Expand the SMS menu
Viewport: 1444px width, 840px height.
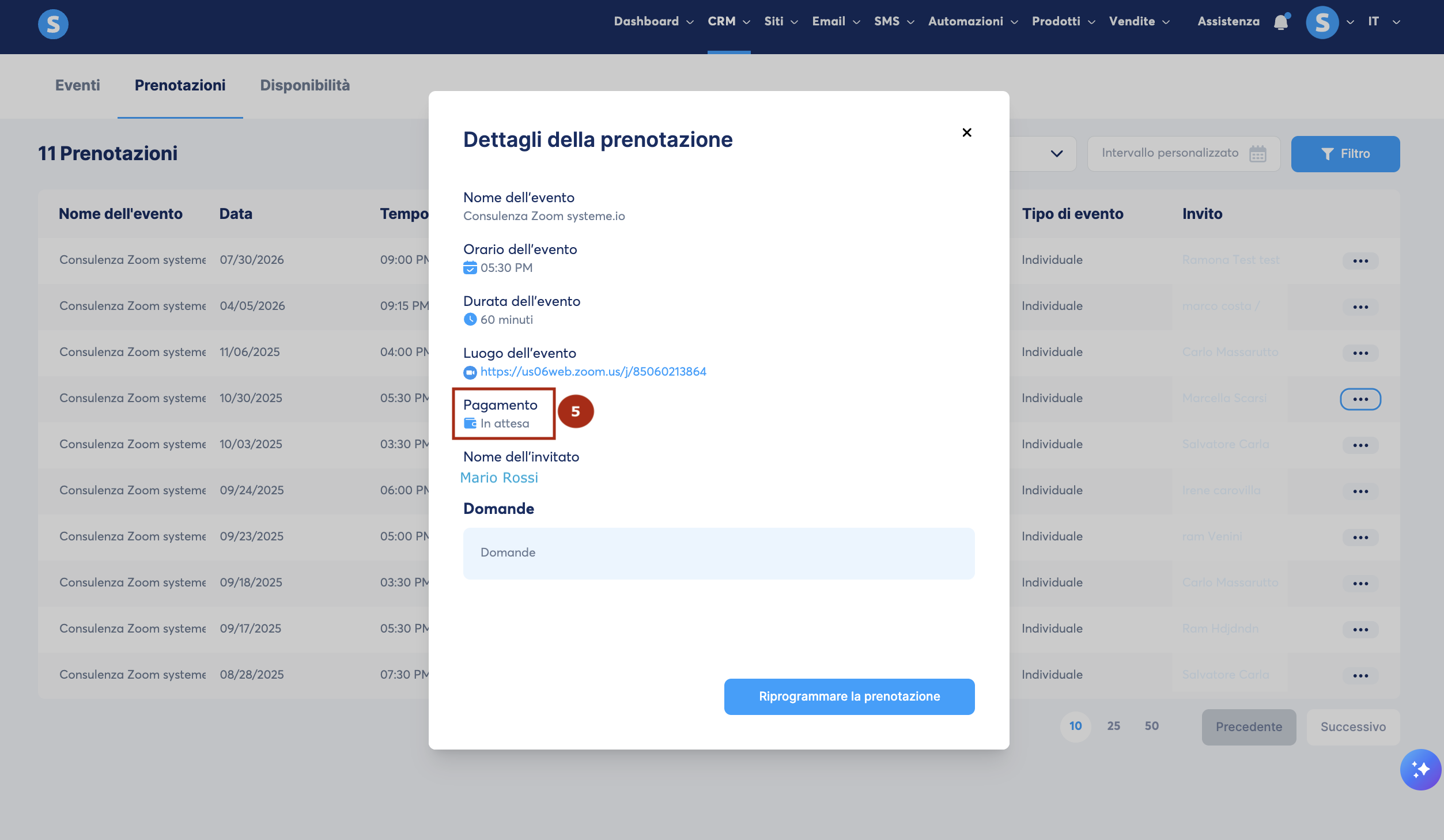click(894, 21)
